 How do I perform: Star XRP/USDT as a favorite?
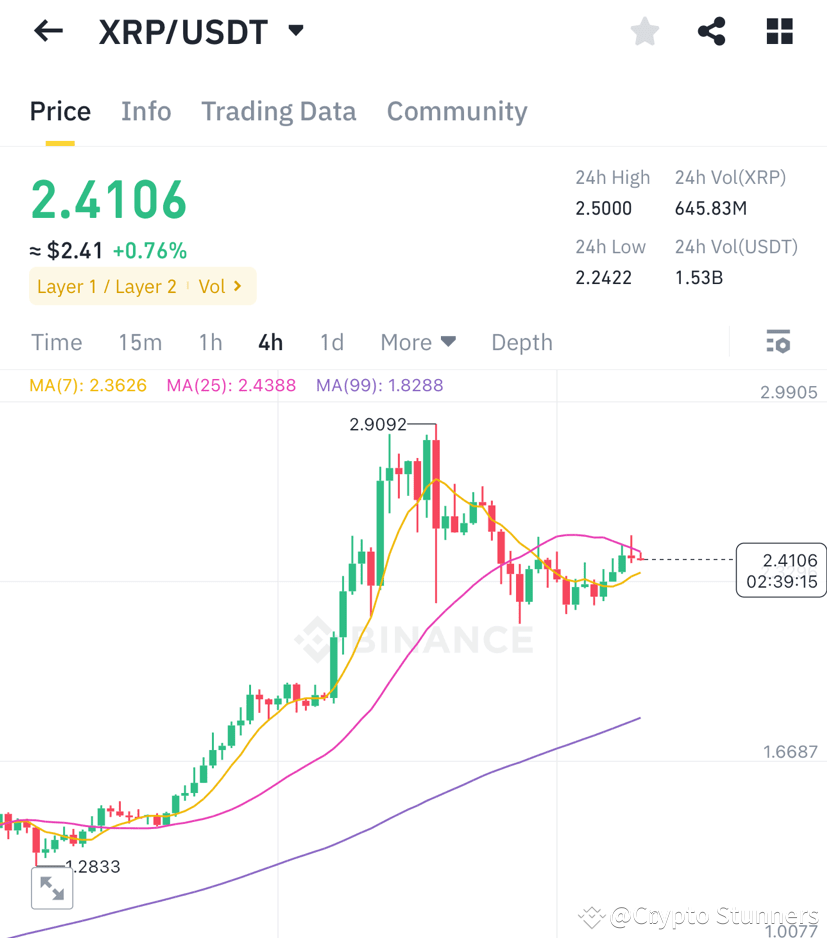[x=644, y=31]
